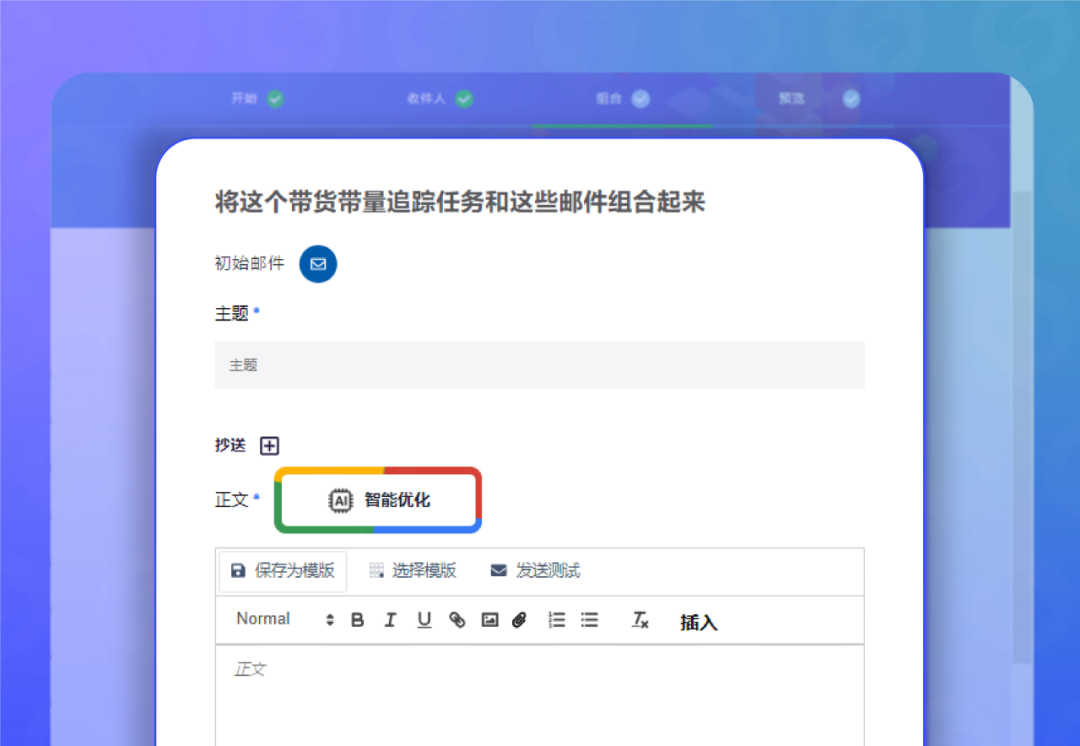Click inside the 主题 subject input field

(x=540, y=364)
